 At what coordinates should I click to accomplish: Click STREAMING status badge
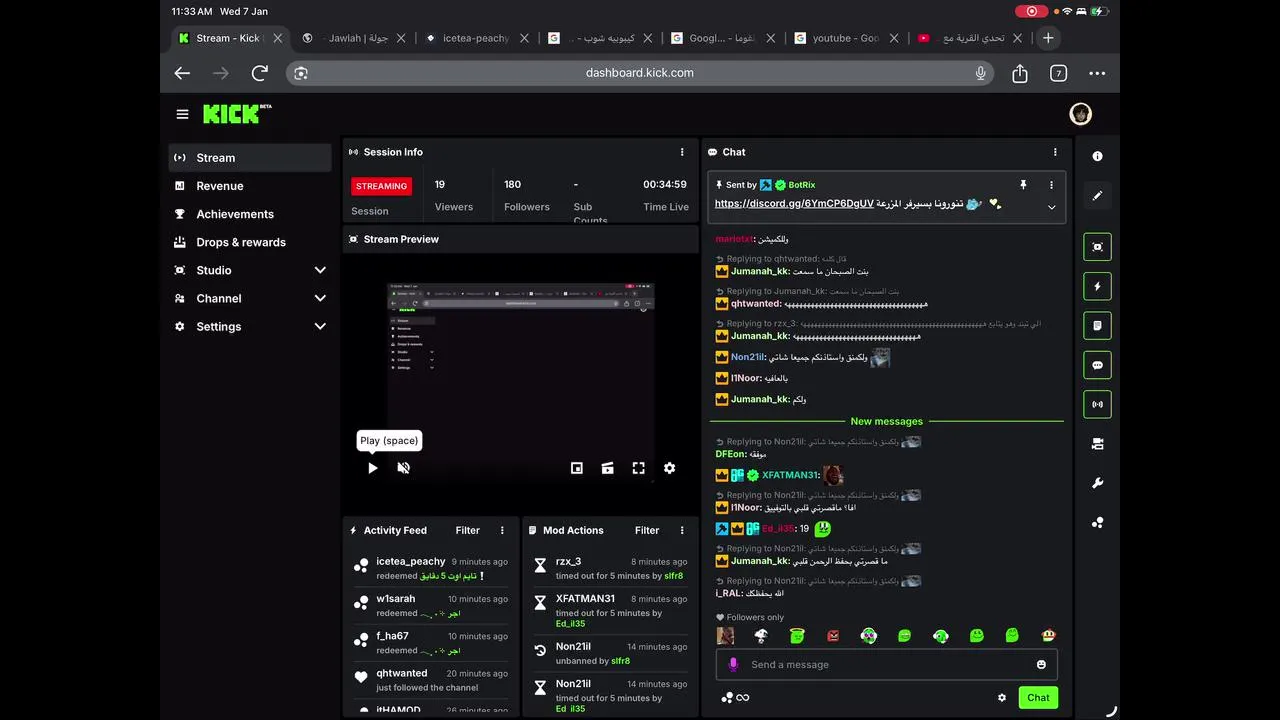pos(381,186)
